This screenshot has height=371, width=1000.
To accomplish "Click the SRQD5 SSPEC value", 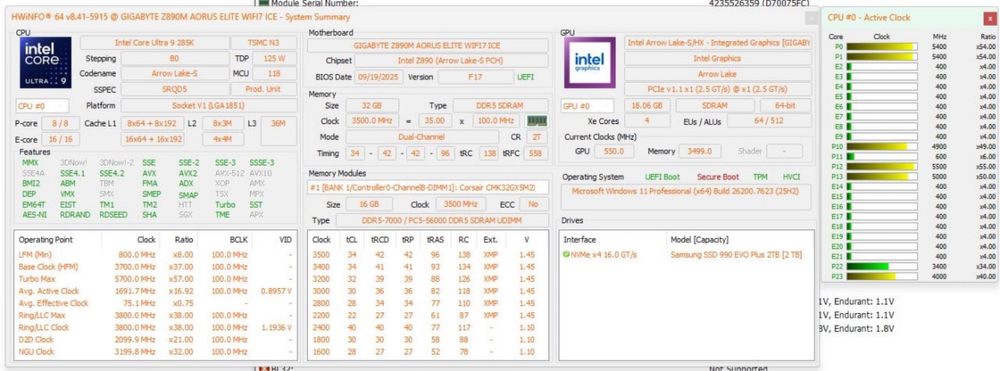I will pyautogui.click(x=175, y=89).
